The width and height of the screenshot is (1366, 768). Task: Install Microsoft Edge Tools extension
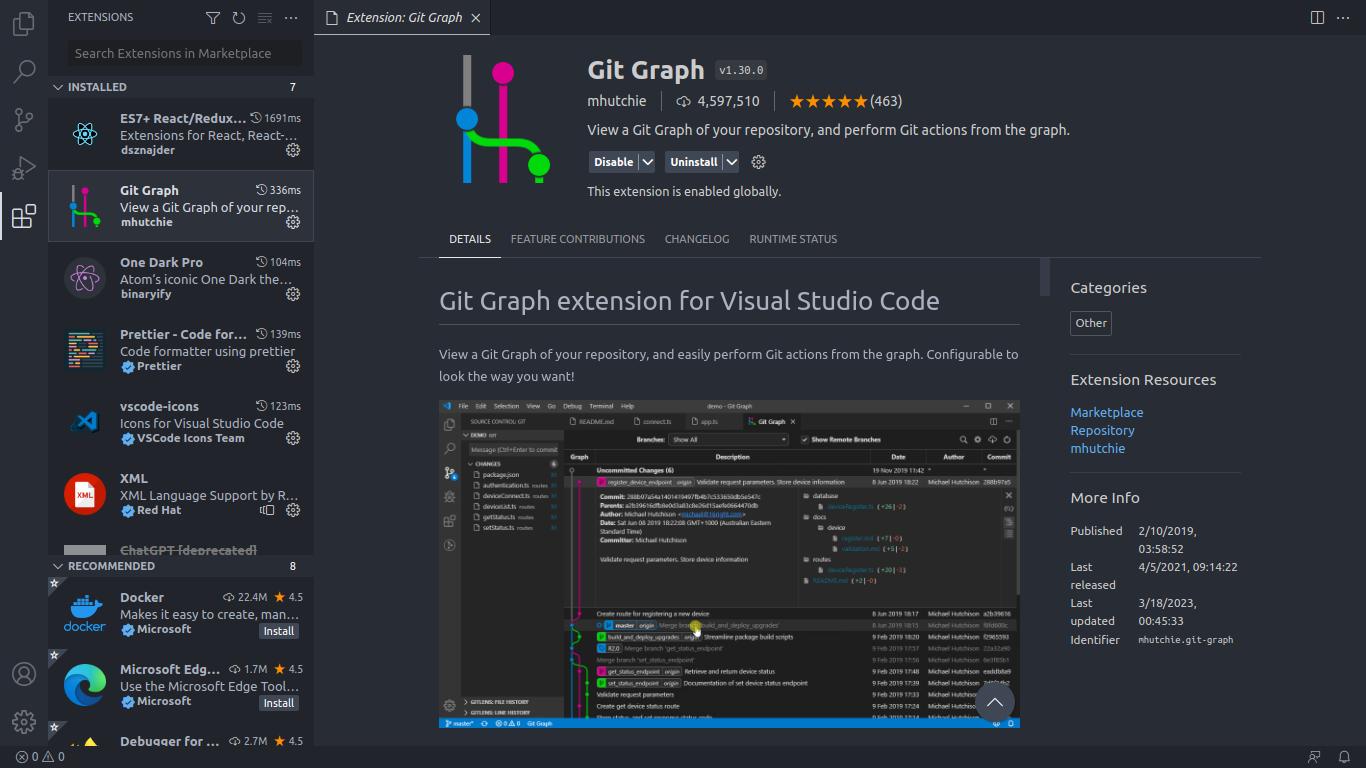(x=279, y=703)
